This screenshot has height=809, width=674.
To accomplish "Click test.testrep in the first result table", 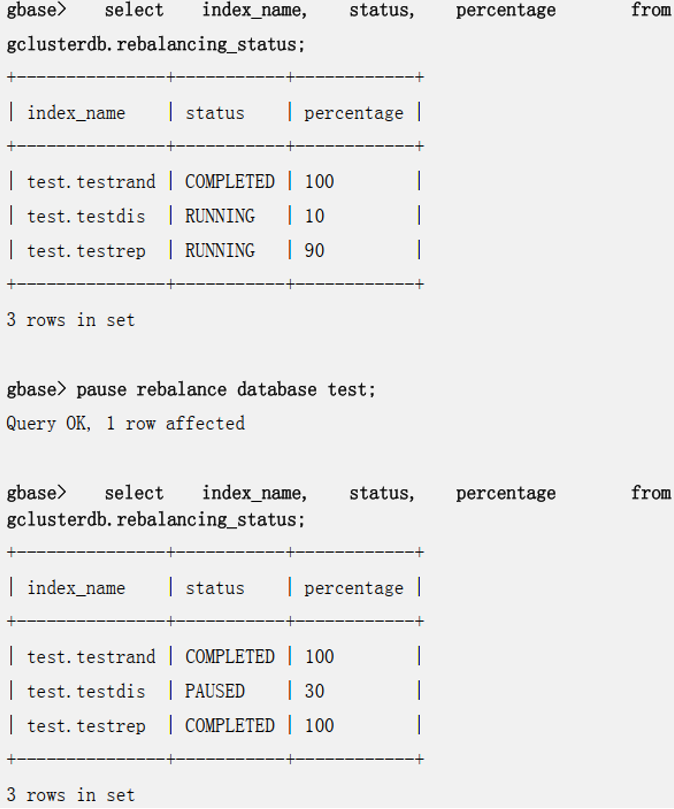I will point(86,250).
